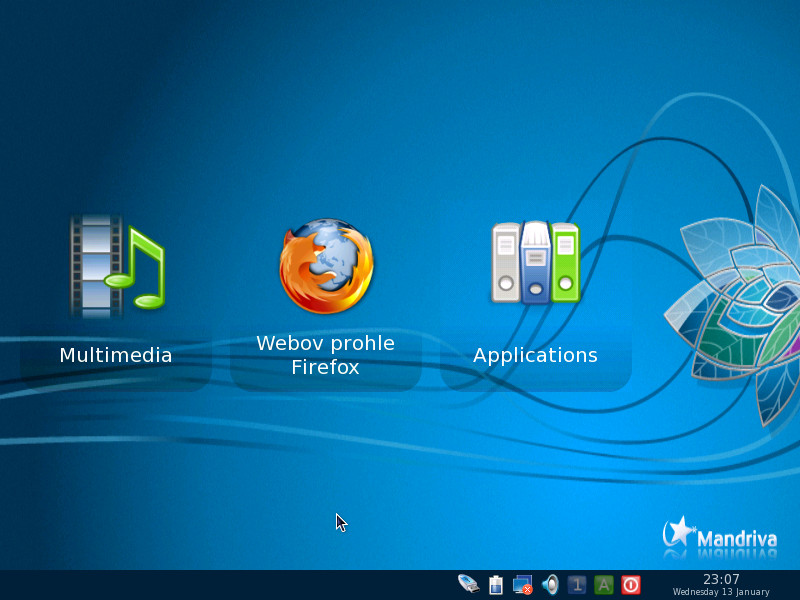
Task: Click the Wednesday 13 January date
Action: tap(721, 592)
